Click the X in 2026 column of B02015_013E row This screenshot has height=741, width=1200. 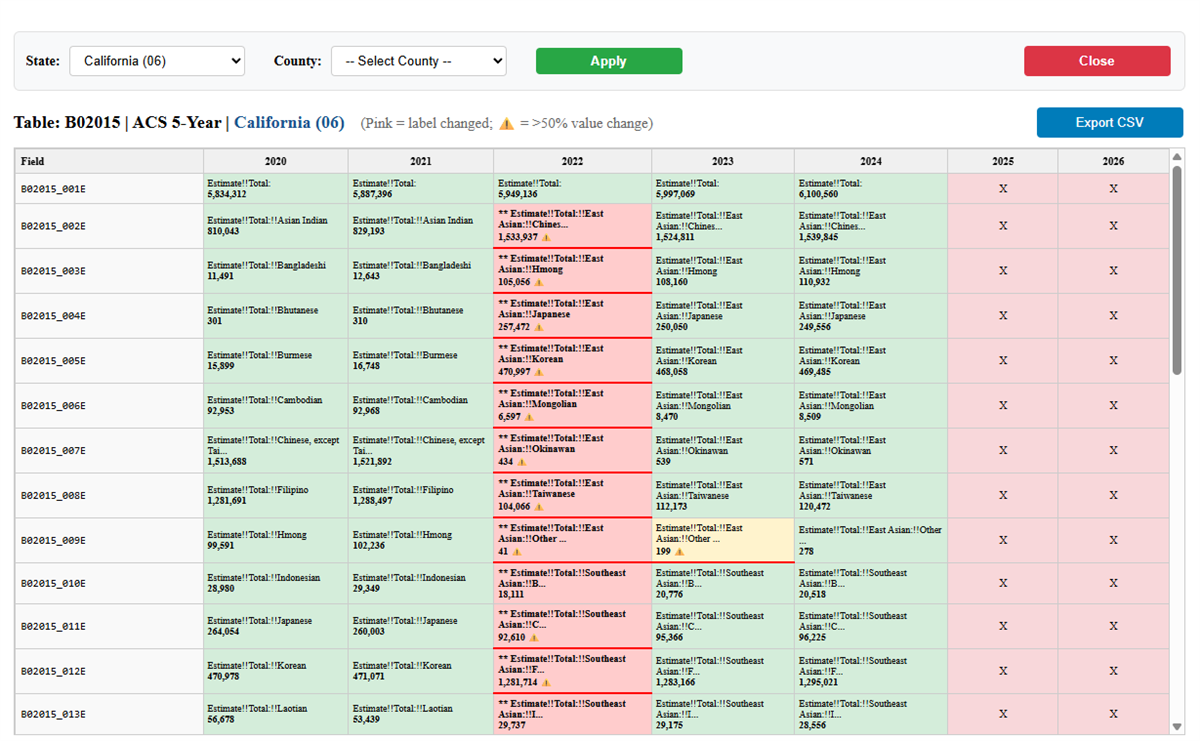(x=1113, y=714)
